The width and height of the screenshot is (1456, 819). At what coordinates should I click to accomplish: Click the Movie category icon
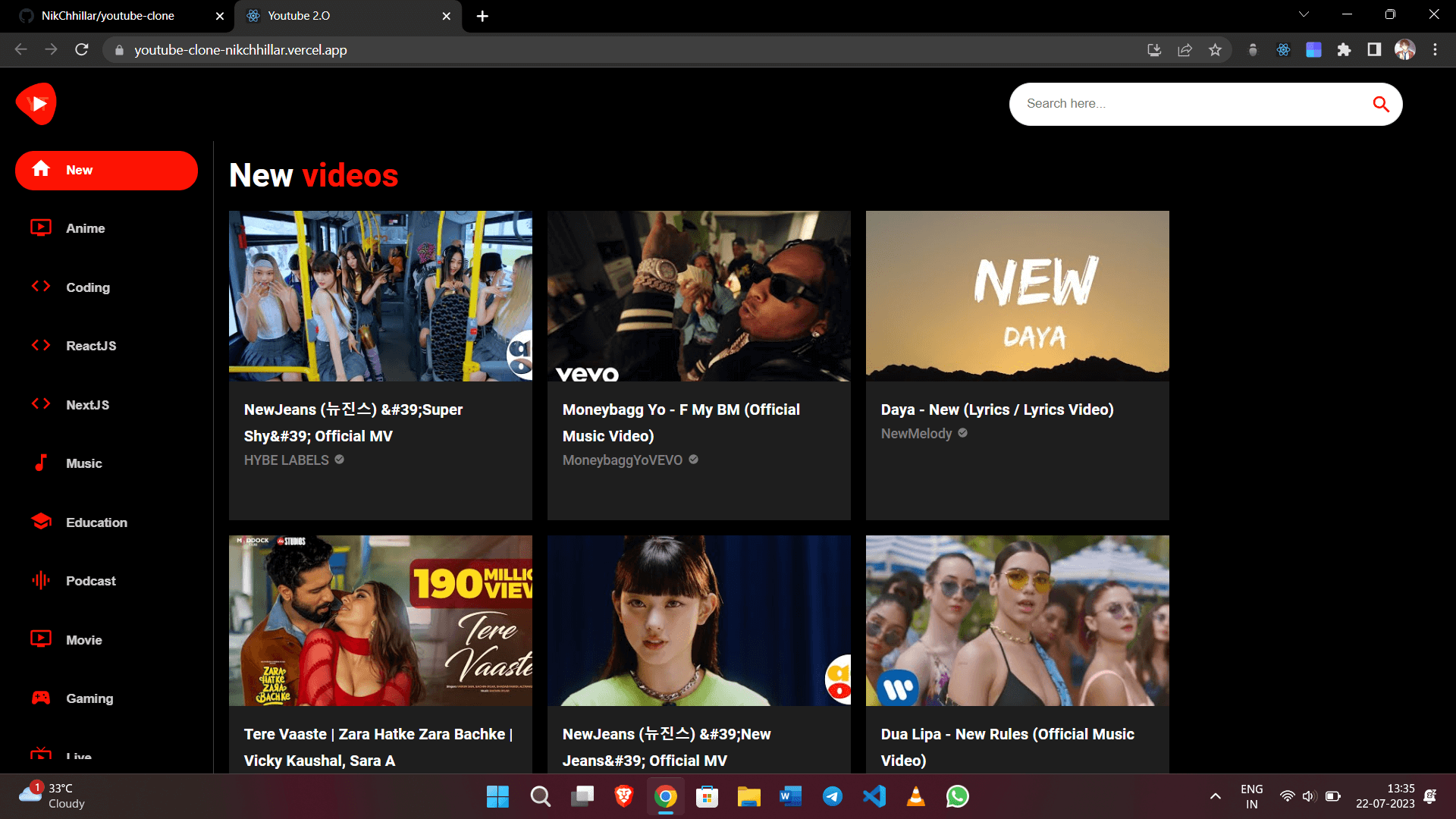[41, 639]
